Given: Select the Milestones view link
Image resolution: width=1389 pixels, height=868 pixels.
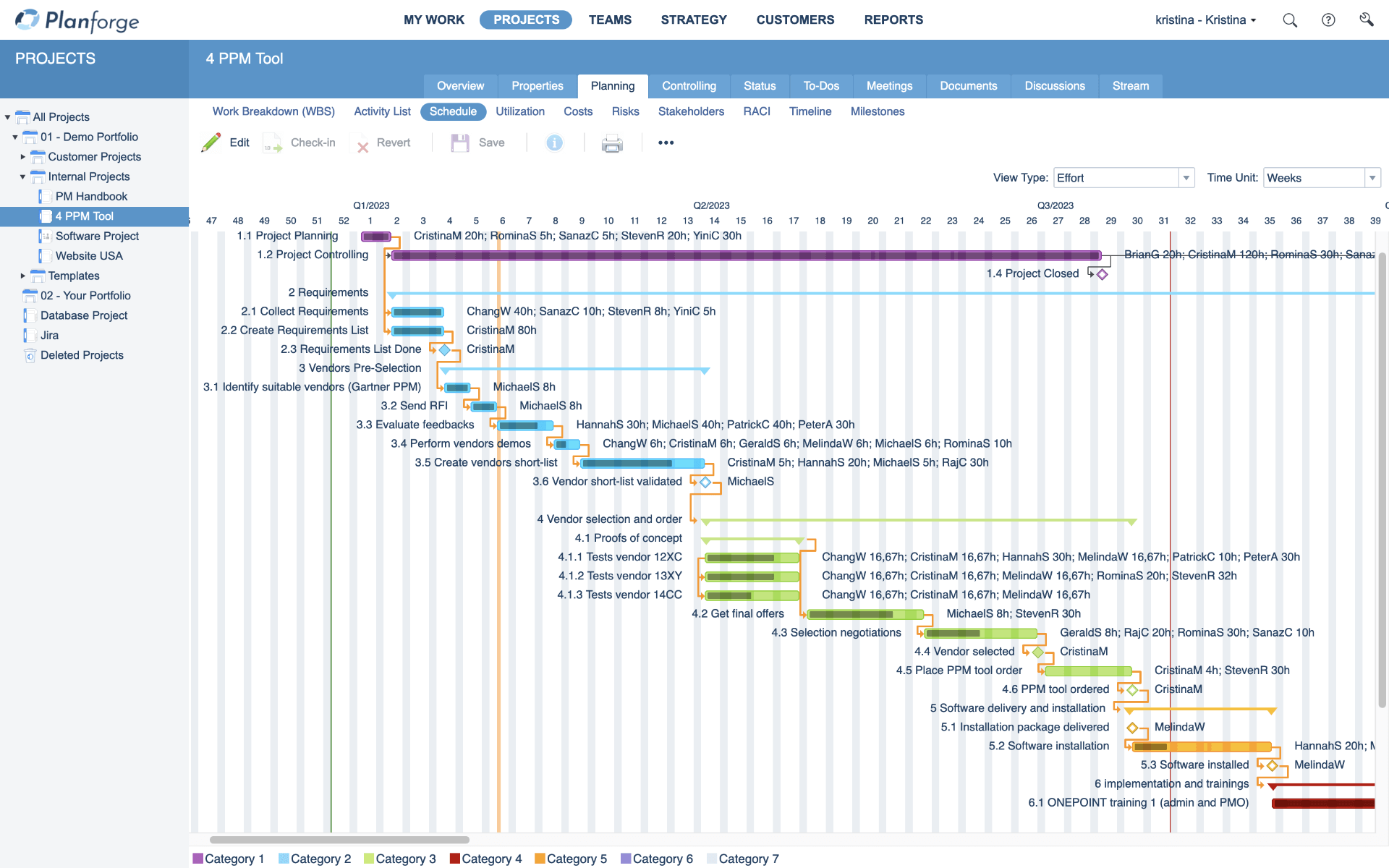Looking at the screenshot, I should tap(877, 111).
